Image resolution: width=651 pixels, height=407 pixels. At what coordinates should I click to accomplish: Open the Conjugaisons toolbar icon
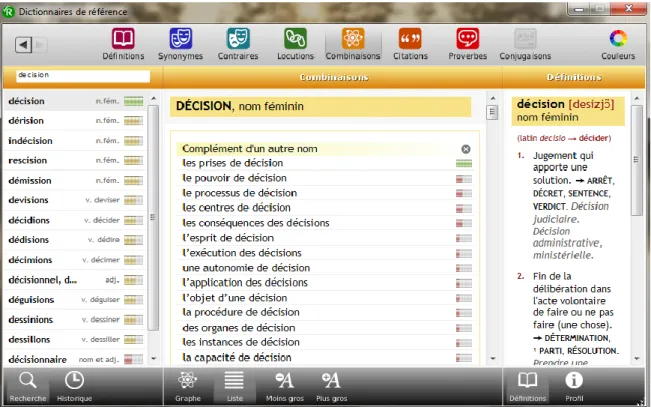coord(525,39)
